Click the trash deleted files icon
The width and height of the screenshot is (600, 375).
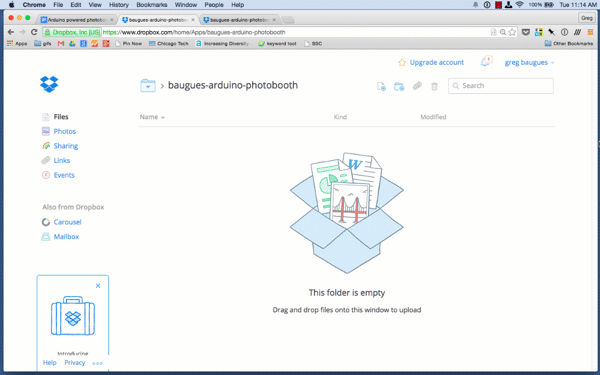coord(434,86)
